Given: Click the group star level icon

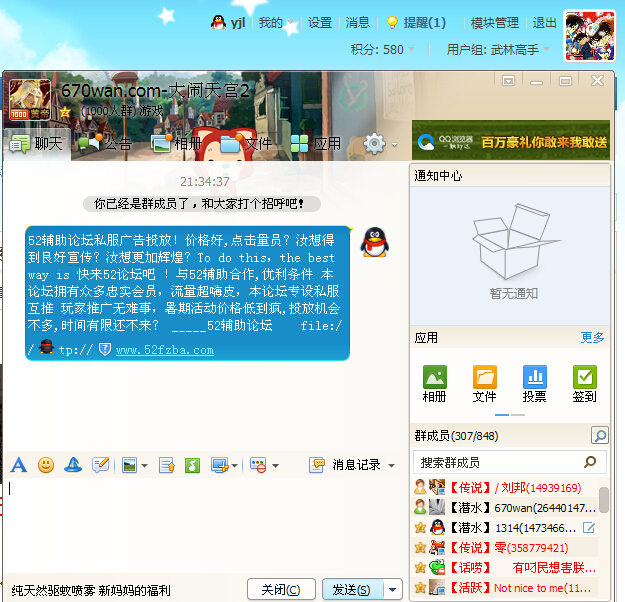Looking at the screenshot, I should point(65,112).
